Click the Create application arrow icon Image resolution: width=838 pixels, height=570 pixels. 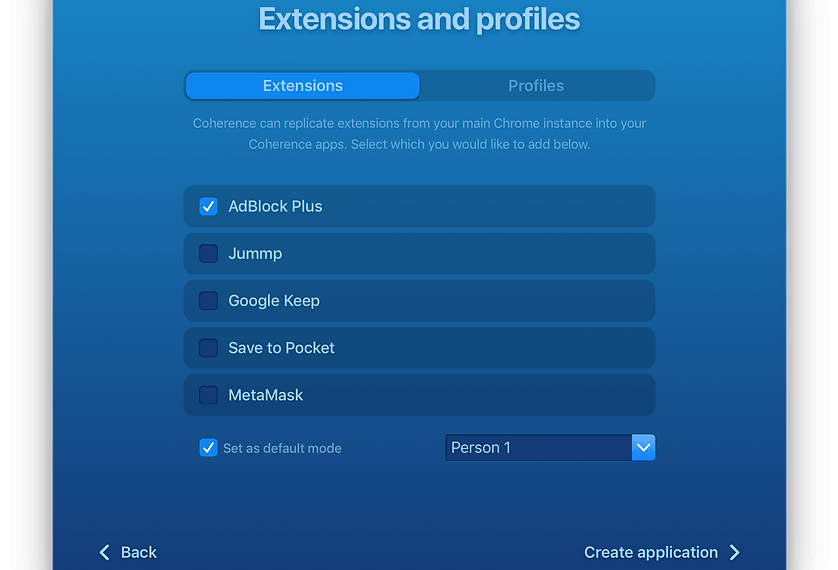tap(735, 552)
